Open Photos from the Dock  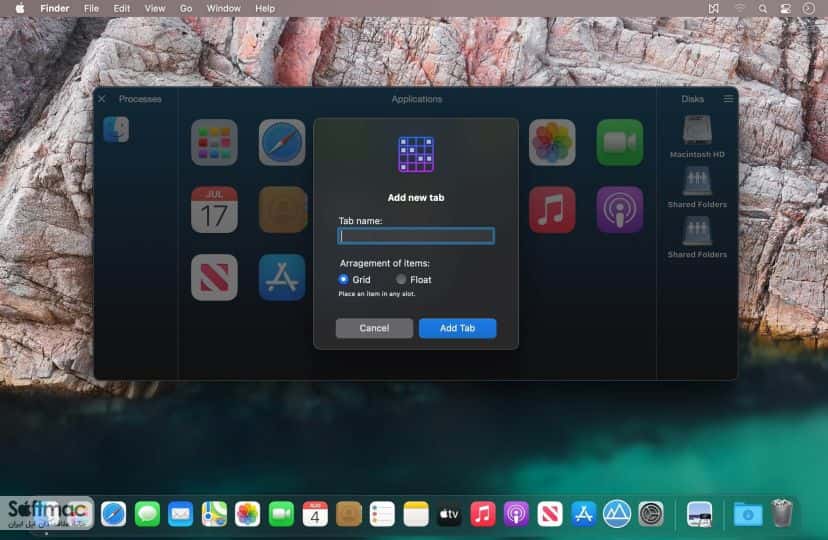coord(248,514)
